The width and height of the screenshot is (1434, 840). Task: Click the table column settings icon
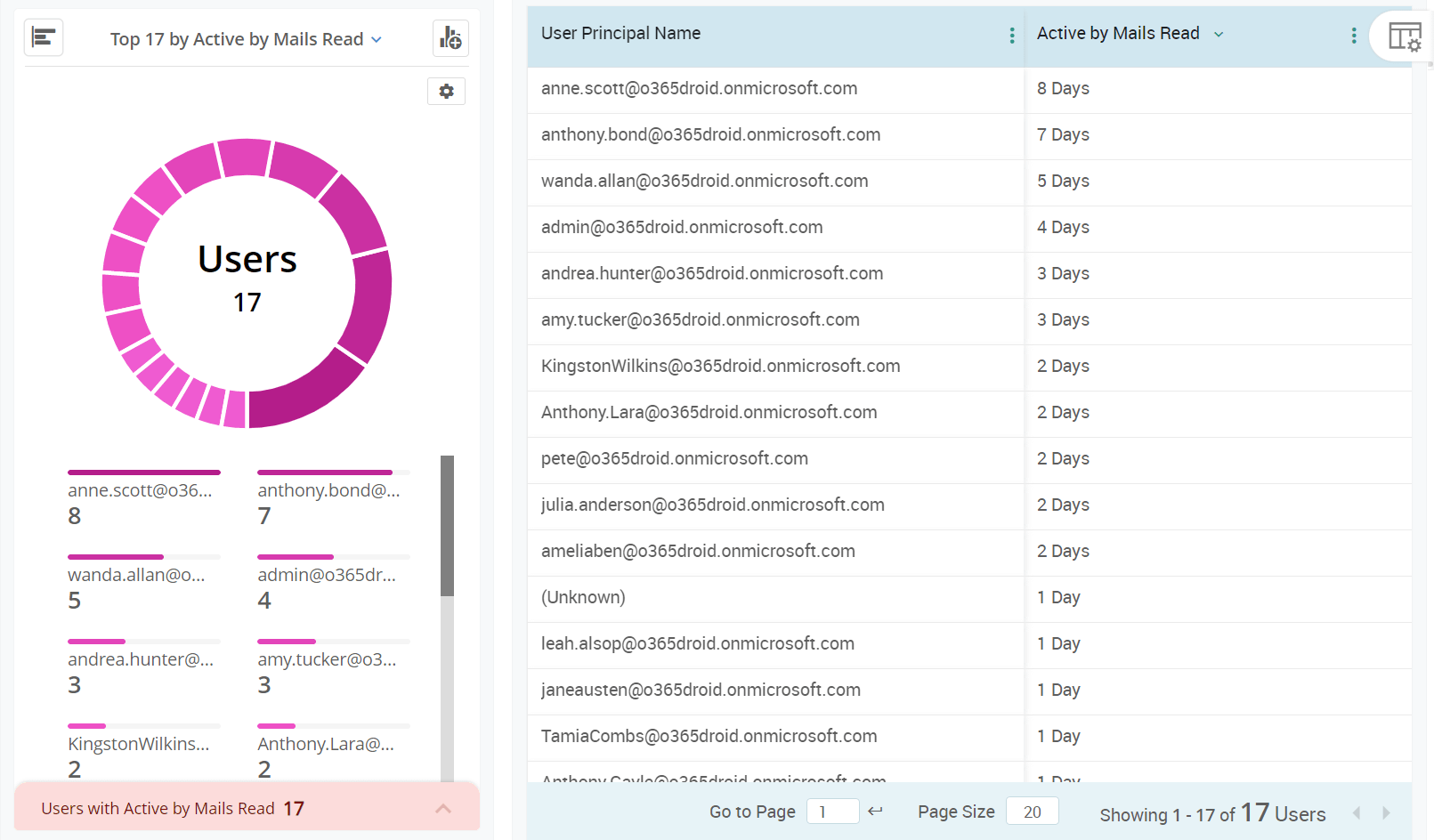tap(1405, 36)
